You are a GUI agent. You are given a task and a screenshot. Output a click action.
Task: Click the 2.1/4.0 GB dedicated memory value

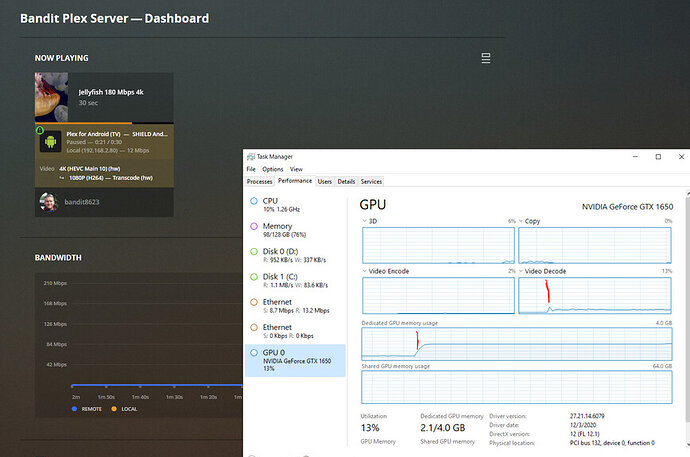coord(443,428)
